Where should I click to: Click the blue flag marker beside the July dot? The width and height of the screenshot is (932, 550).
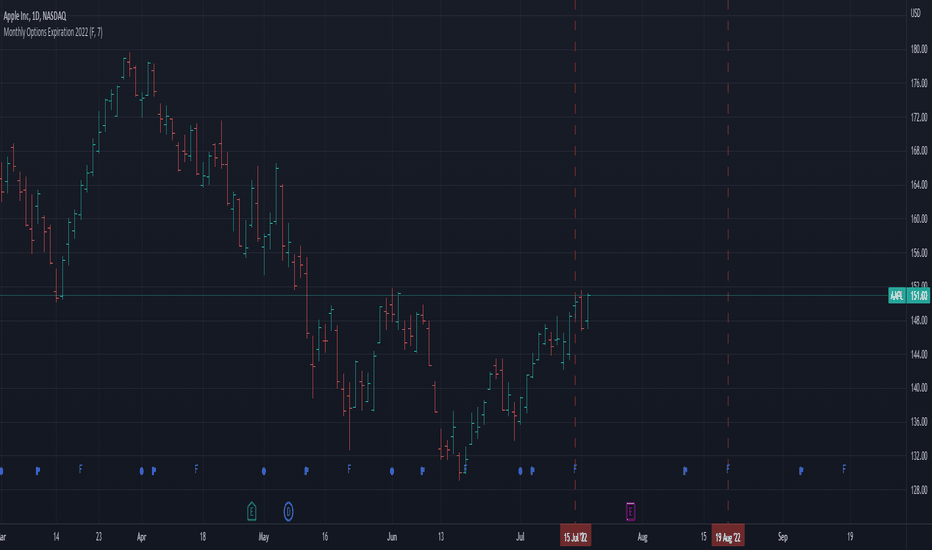click(x=533, y=471)
